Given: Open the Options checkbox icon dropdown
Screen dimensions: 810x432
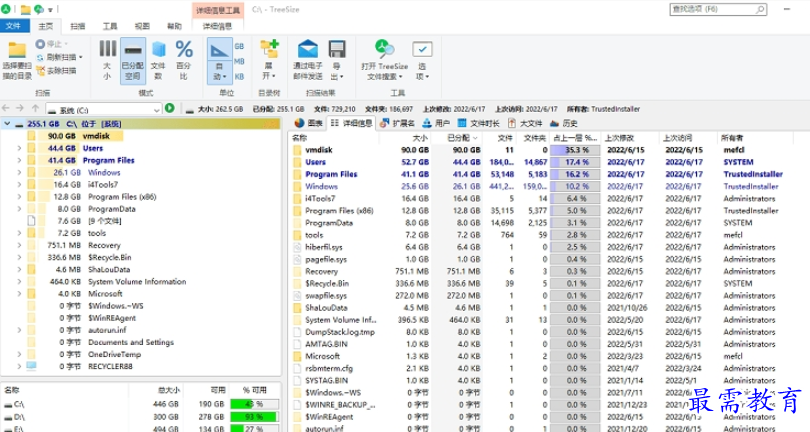Looking at the screenshot, I should click(x=422, y=60).
